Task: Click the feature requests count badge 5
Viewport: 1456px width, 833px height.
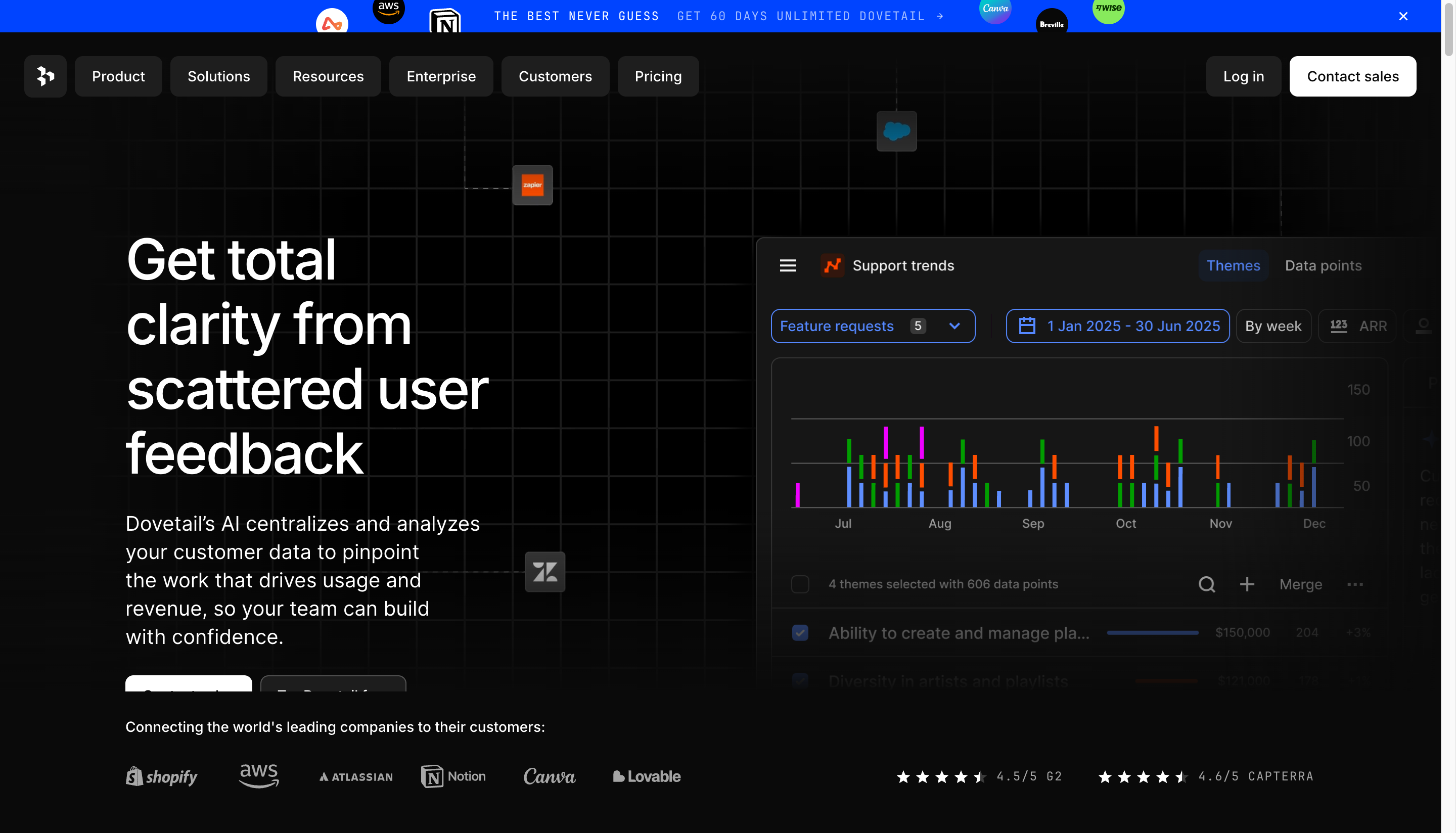Action: [918, 326]
